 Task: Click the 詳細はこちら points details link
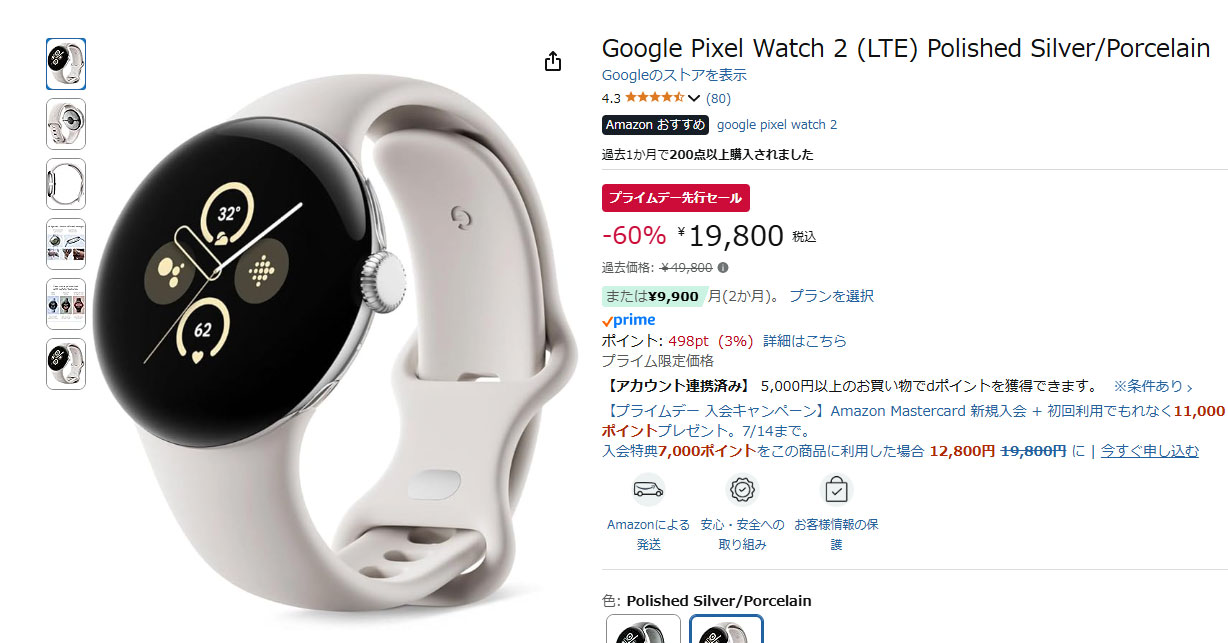(805, 341)
